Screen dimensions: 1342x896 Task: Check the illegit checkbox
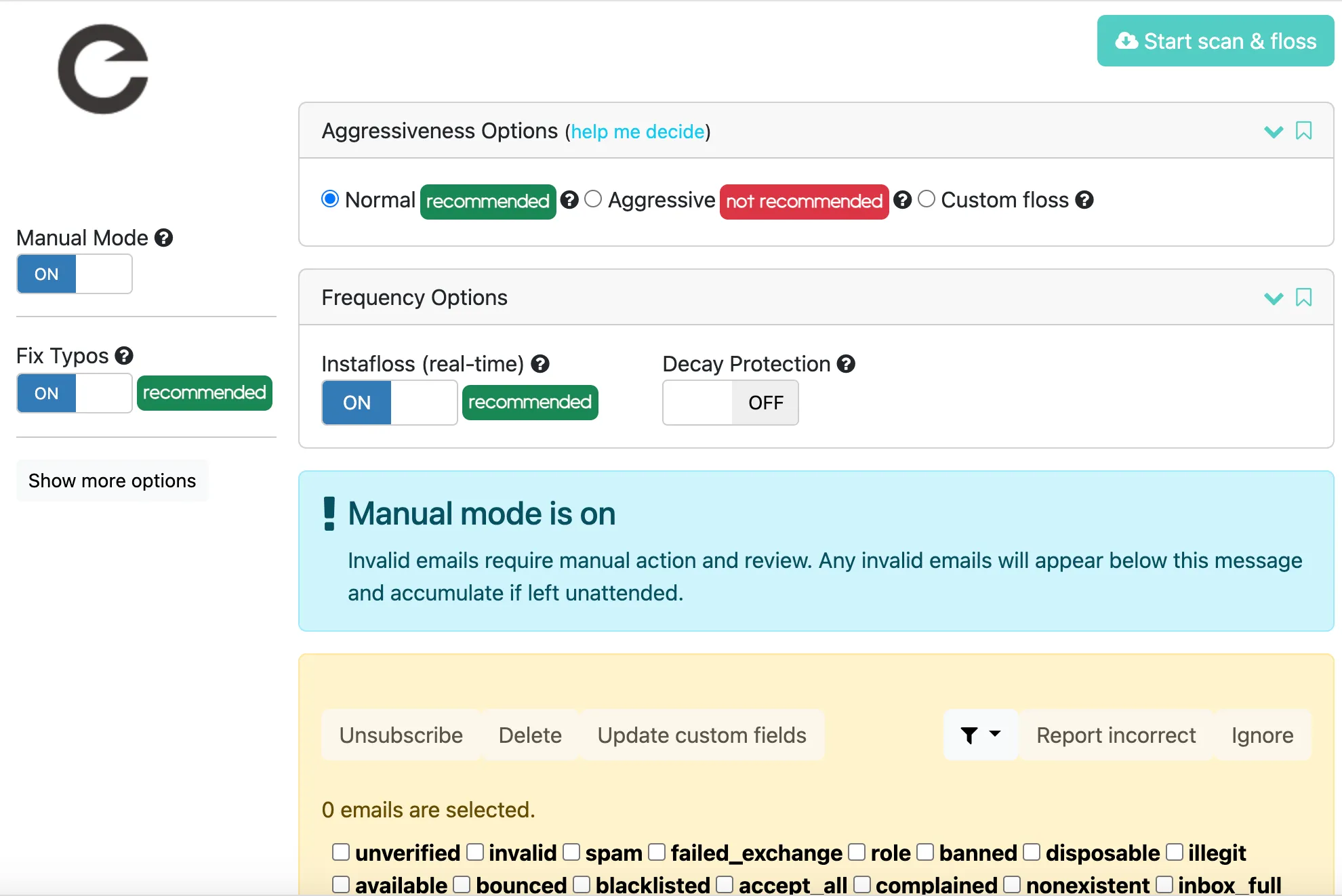[x=1175, y=852]
